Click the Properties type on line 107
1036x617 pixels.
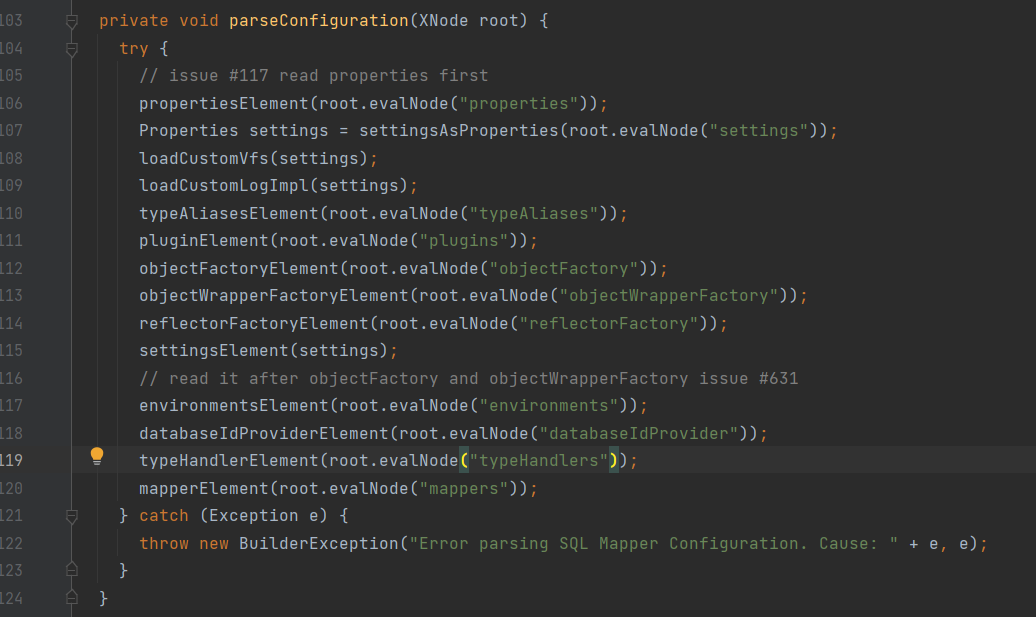pos(188,131)
